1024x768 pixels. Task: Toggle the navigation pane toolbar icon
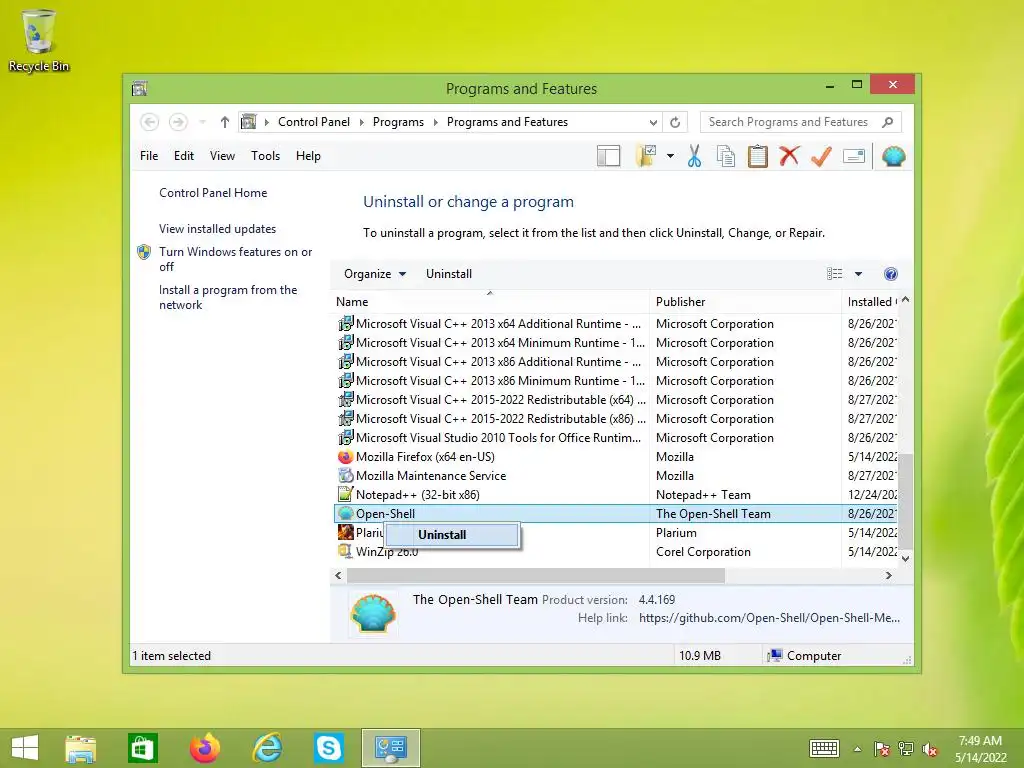pos(609,156)
